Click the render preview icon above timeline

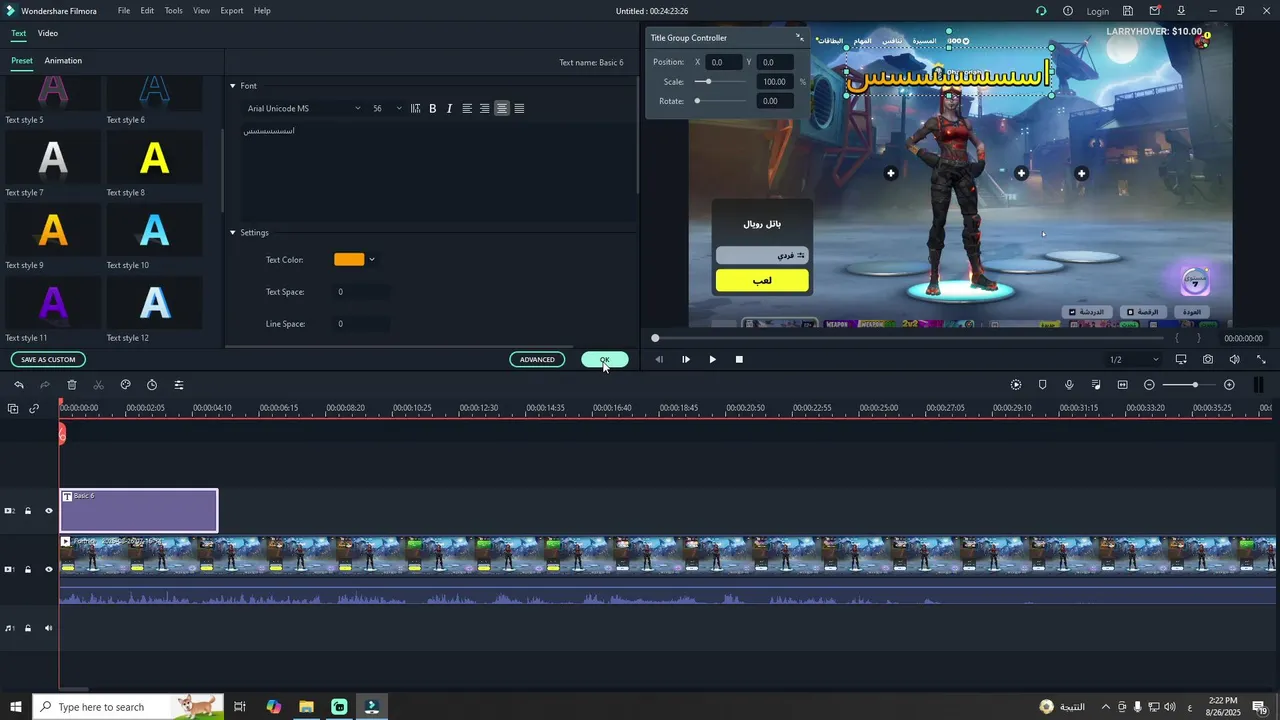pyautogui.click(x=1016, y=385)
